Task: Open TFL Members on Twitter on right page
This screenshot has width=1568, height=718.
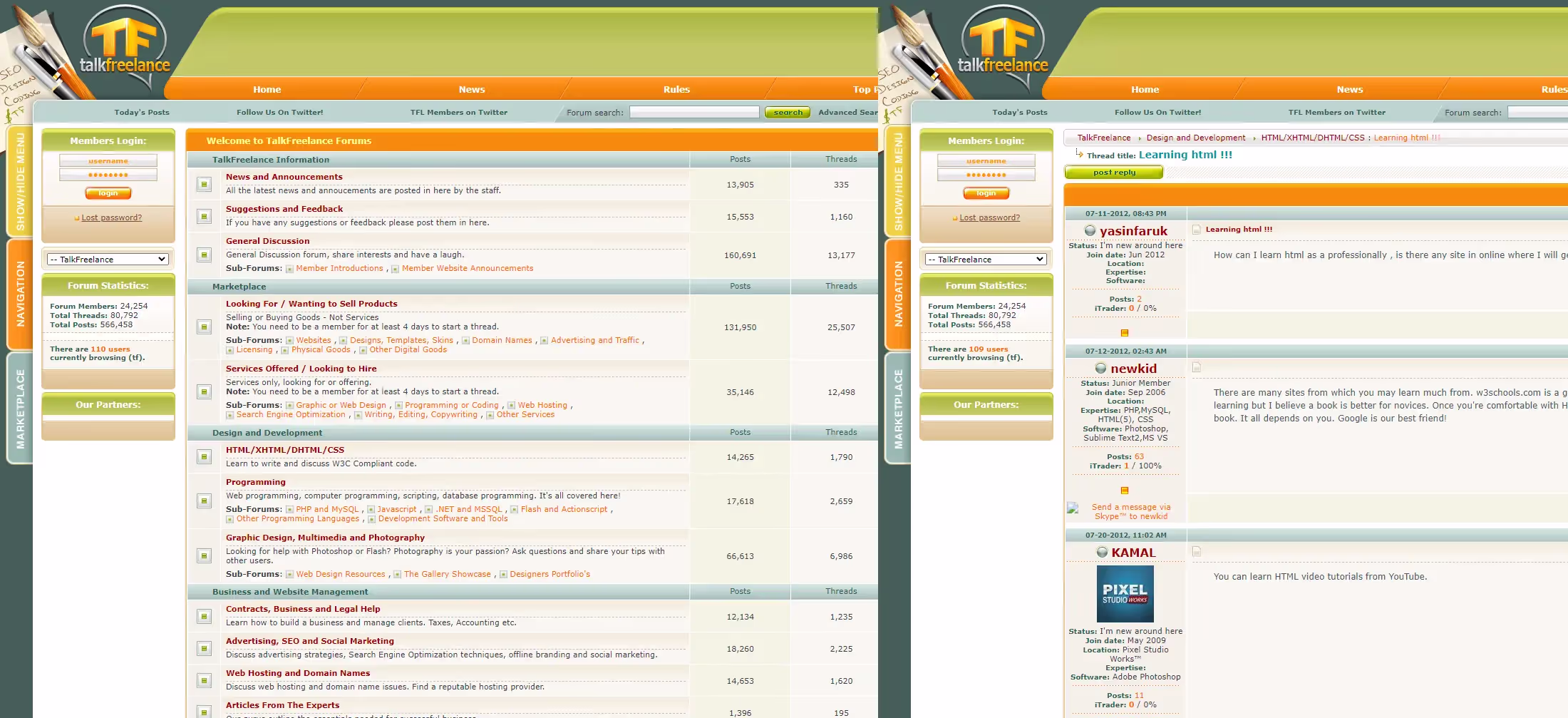Action: click(x=1337, y=112)
